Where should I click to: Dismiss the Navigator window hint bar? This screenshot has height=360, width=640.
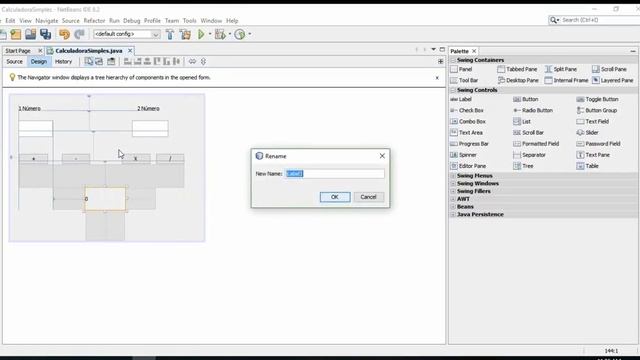(x=437, y=78)
